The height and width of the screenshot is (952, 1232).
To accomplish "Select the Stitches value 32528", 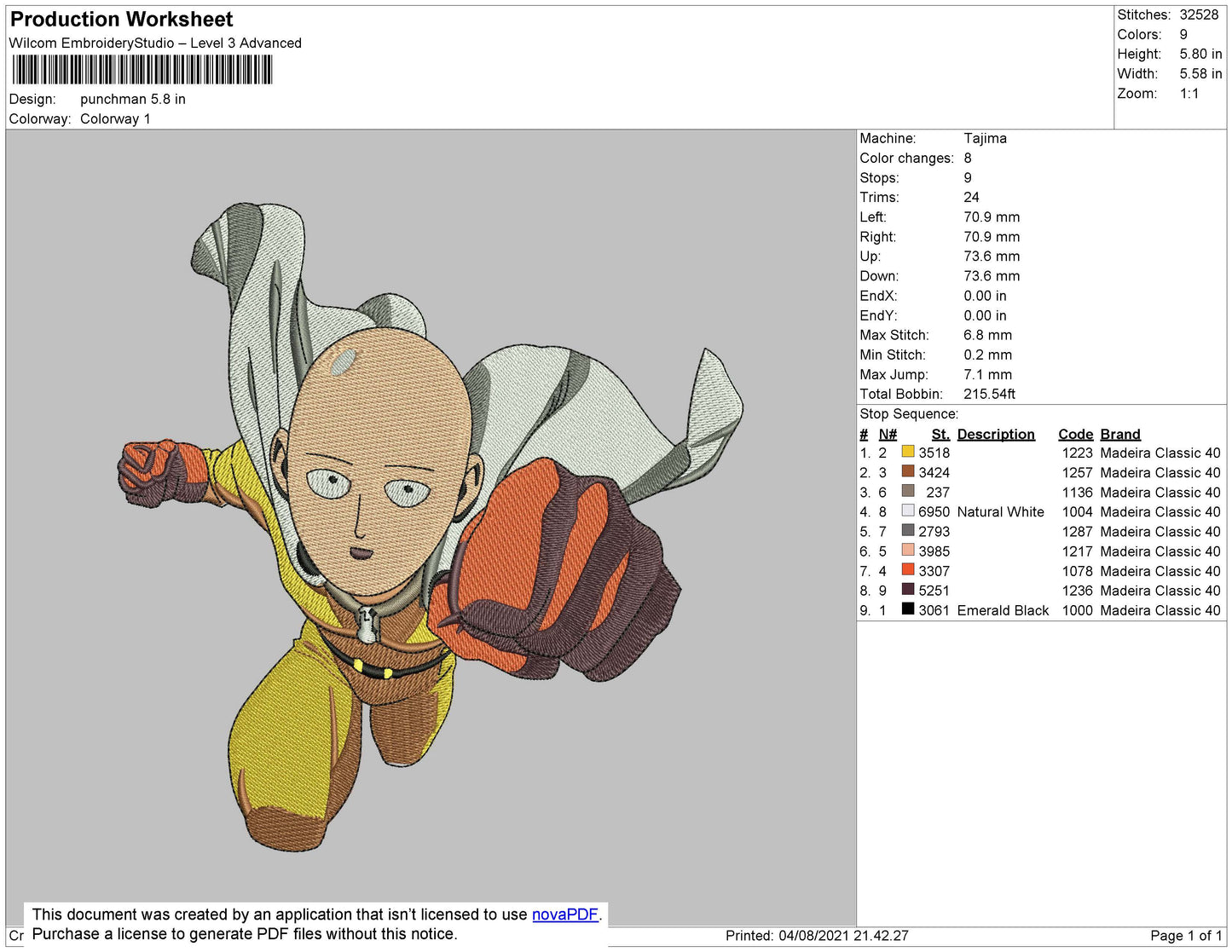I will click(x=1199, y=15).
